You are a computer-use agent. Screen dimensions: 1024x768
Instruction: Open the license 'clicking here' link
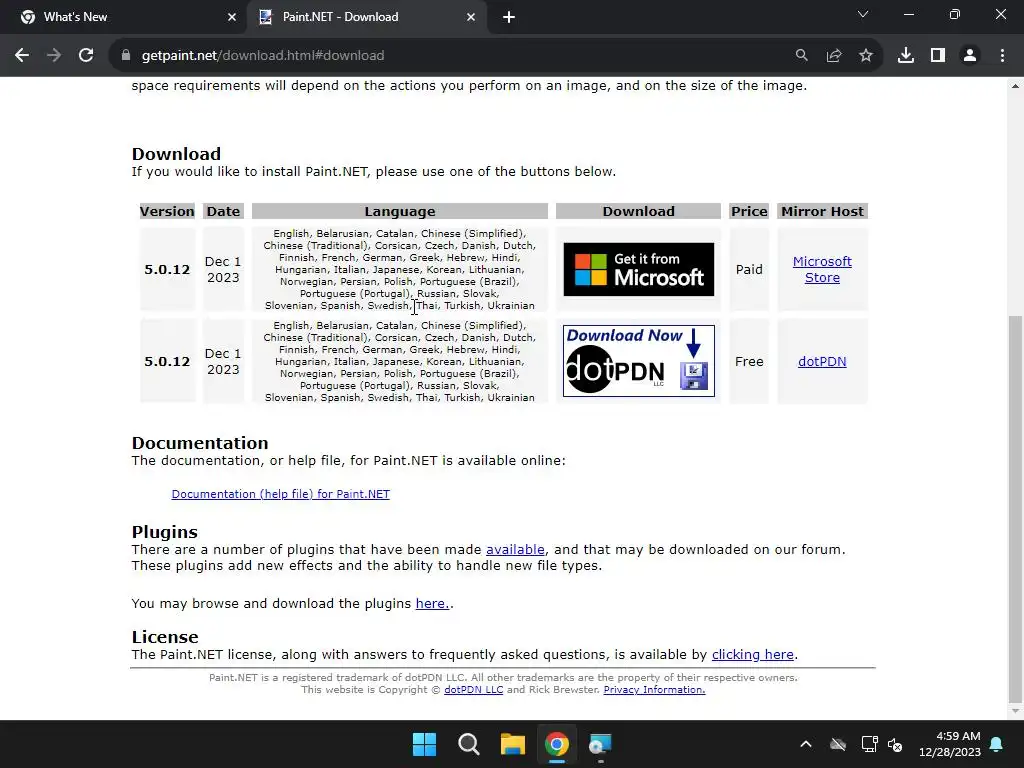click(753, 654)
